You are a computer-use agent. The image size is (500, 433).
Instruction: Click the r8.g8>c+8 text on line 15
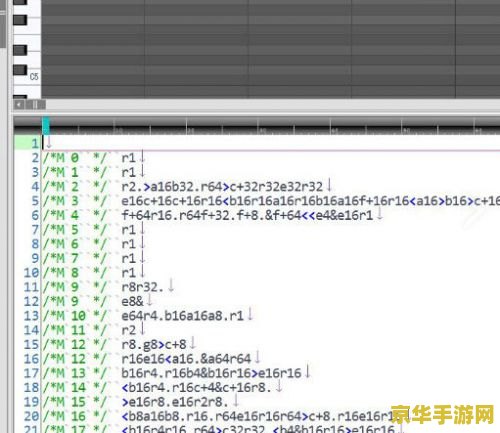coord(154,344)
